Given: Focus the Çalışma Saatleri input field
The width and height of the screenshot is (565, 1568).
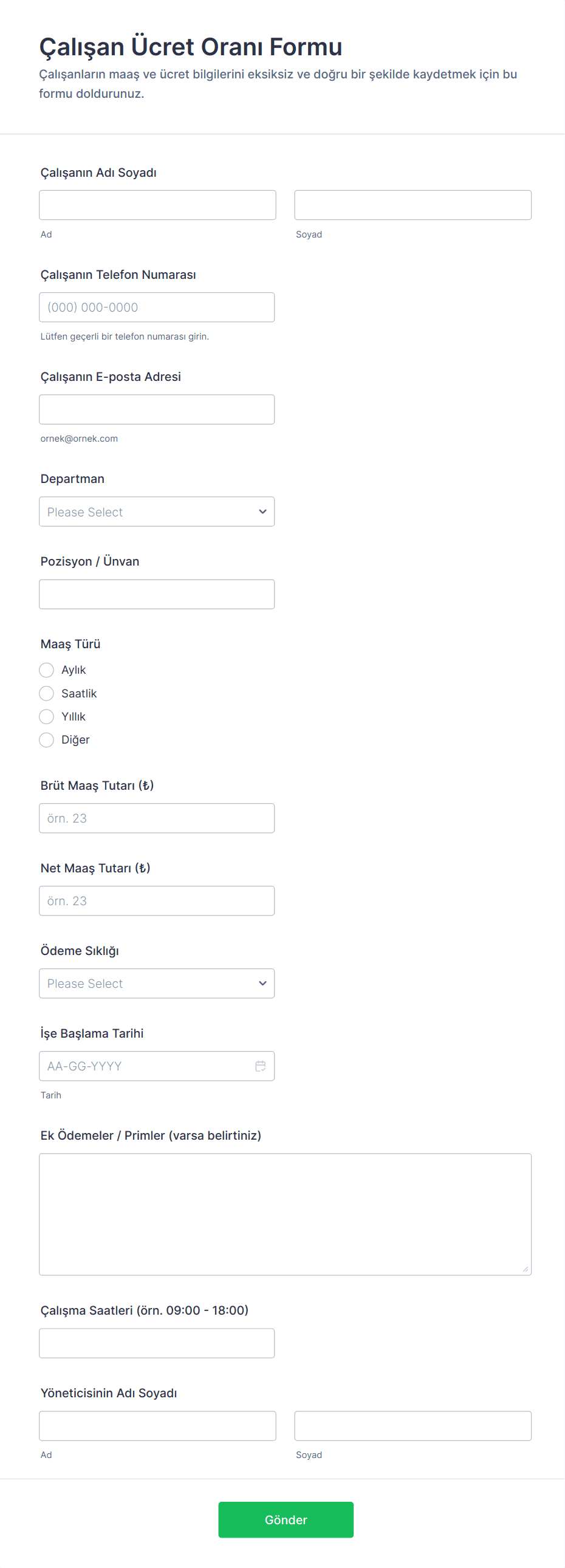Looking at the screenshot, I should pyautogui.click(x=157, y=1343).
